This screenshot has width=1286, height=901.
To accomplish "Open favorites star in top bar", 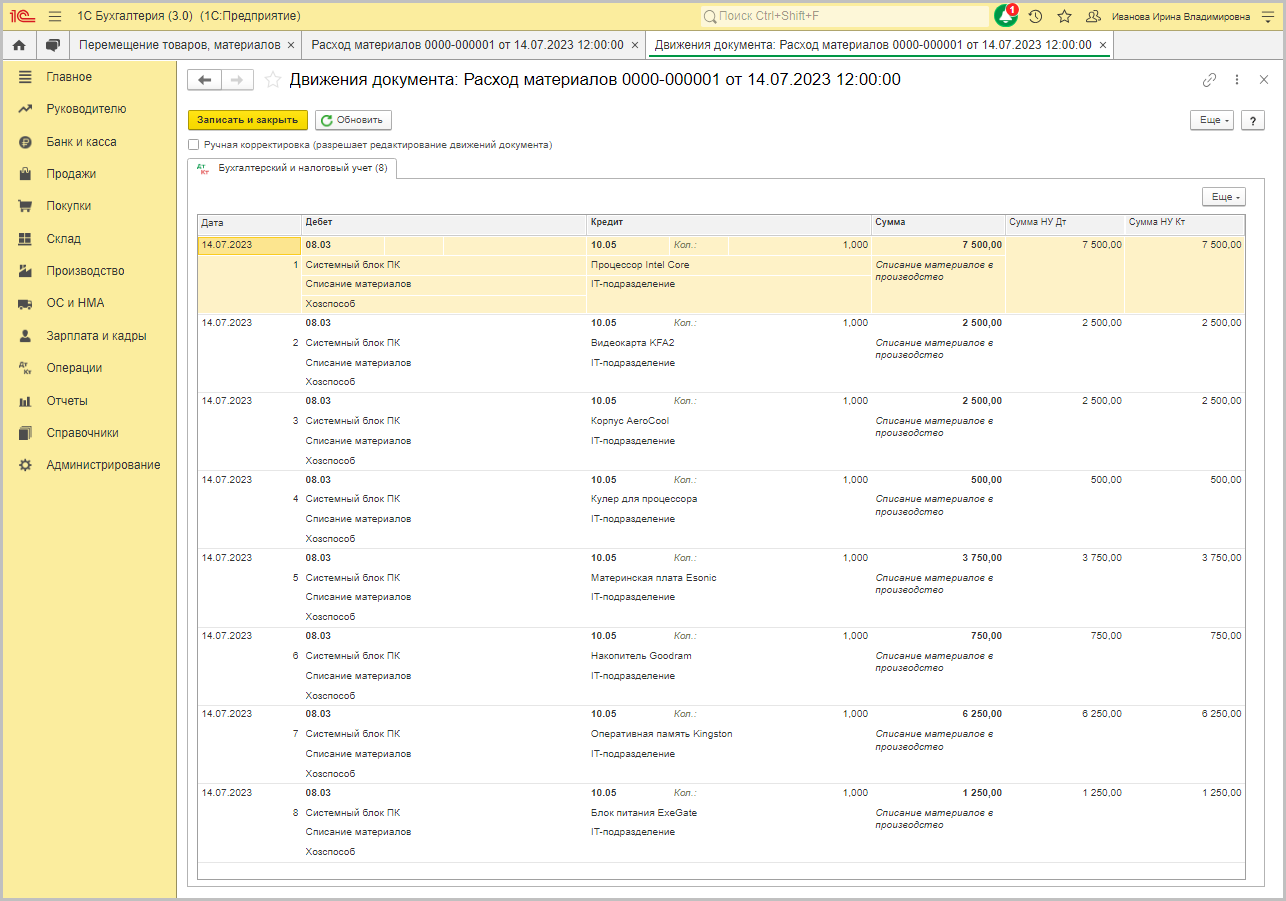I will (1064, 16).
